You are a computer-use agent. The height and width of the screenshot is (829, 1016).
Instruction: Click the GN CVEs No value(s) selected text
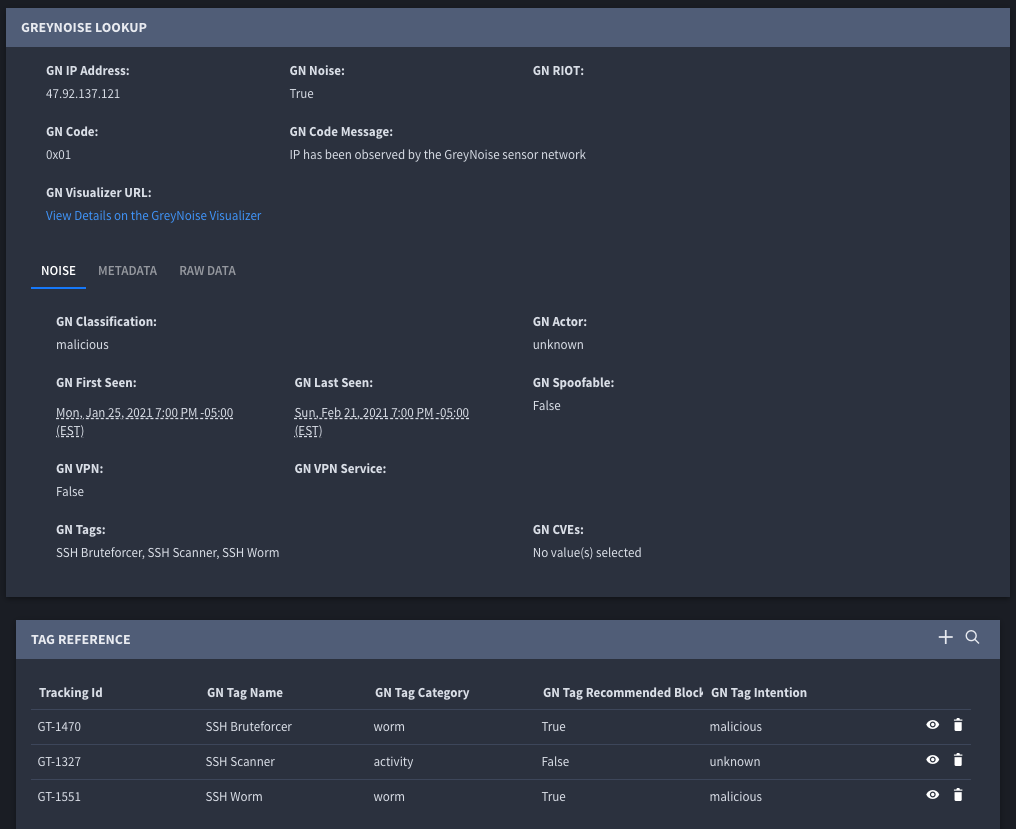[587, 553]
